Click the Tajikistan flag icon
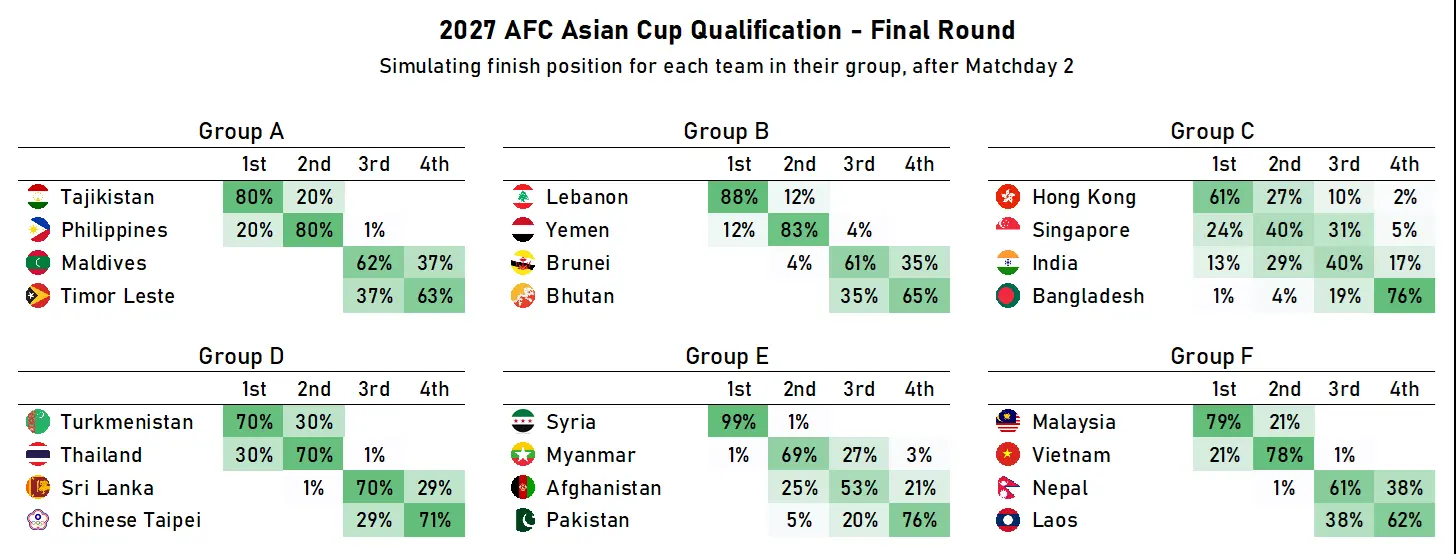Viewport: 1456px width, 554px height. 37,197
